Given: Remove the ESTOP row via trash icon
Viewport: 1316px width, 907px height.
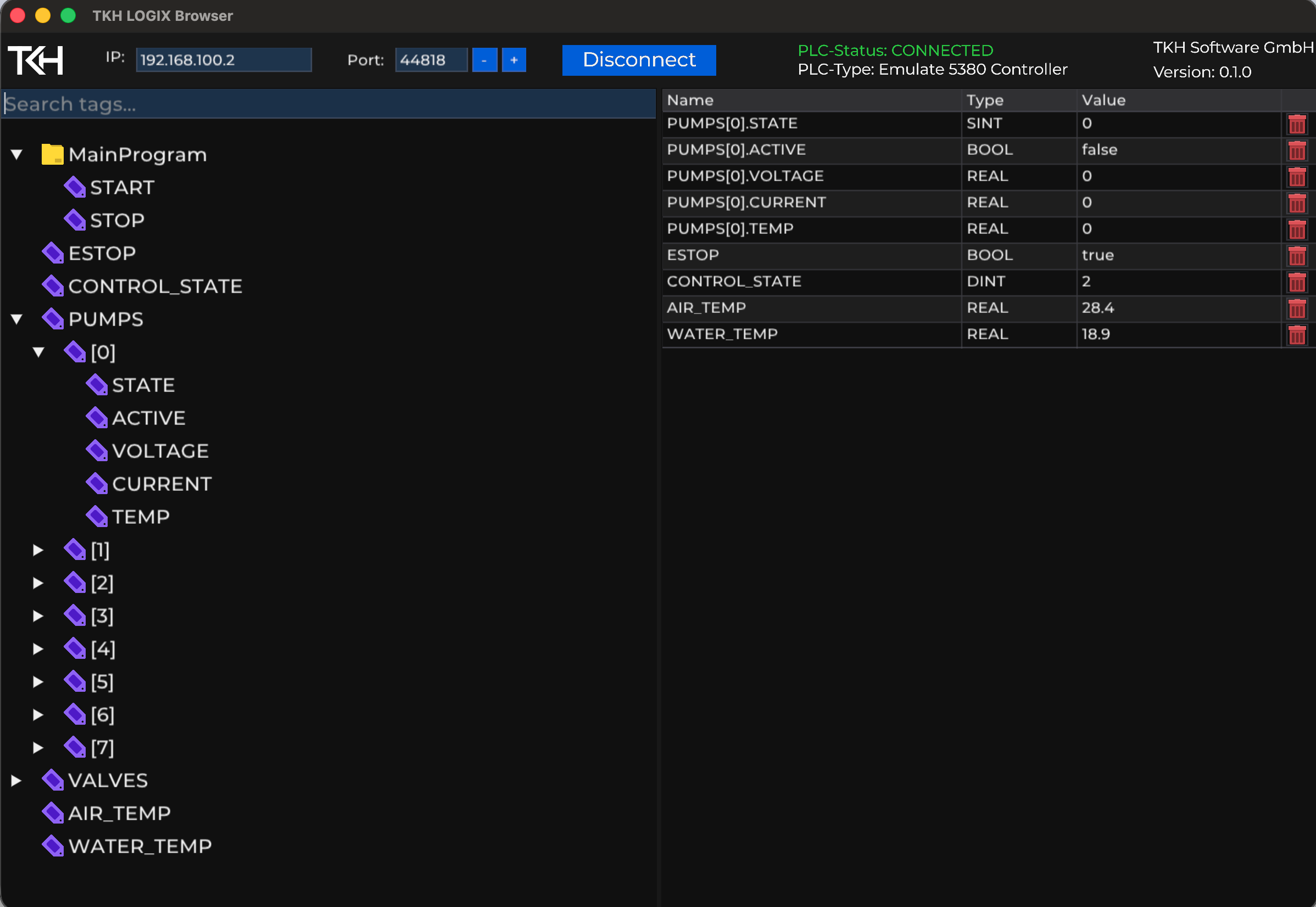Looking at the screenshot, I should [x=1297, y=256].
